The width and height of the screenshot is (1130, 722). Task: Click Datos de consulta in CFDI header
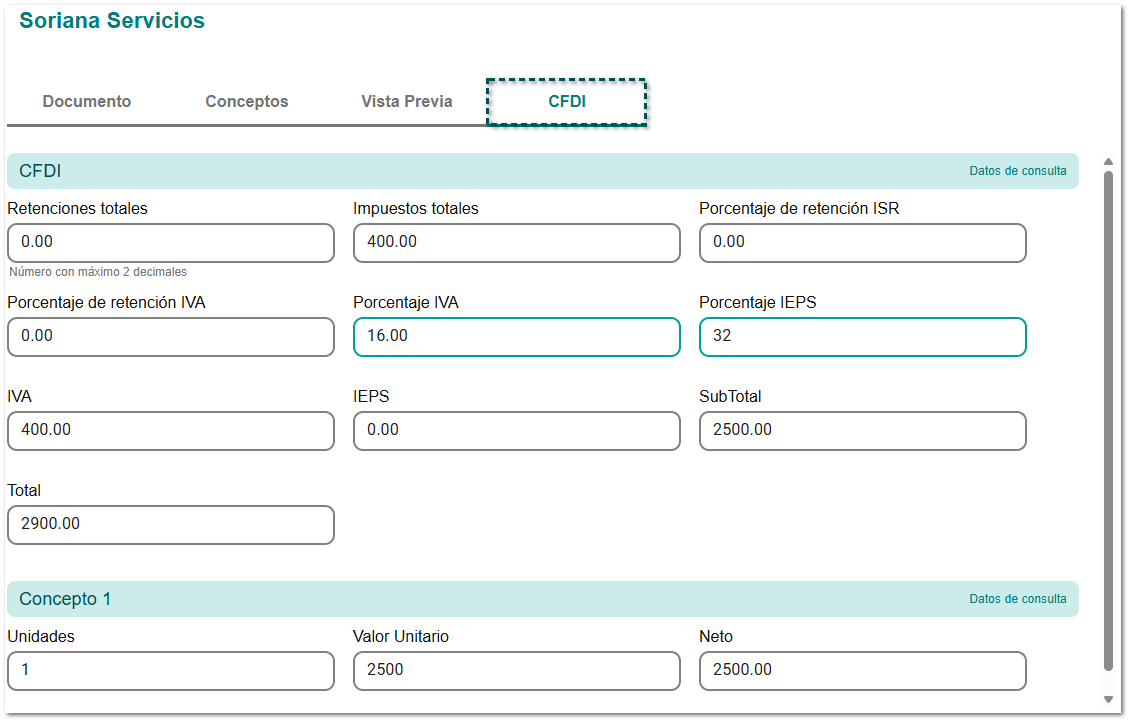1017,171
